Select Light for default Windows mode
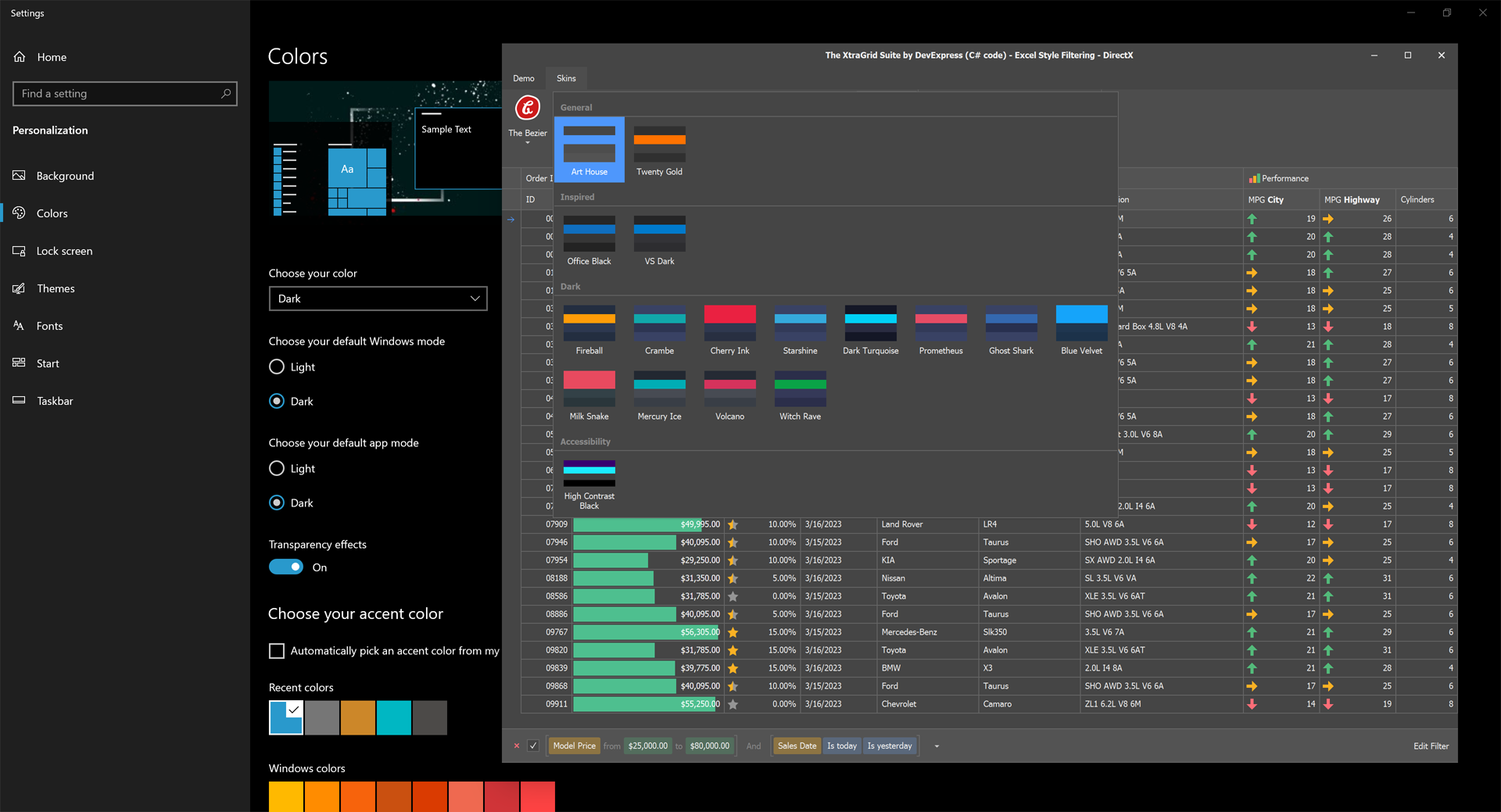 click(277, 367)
